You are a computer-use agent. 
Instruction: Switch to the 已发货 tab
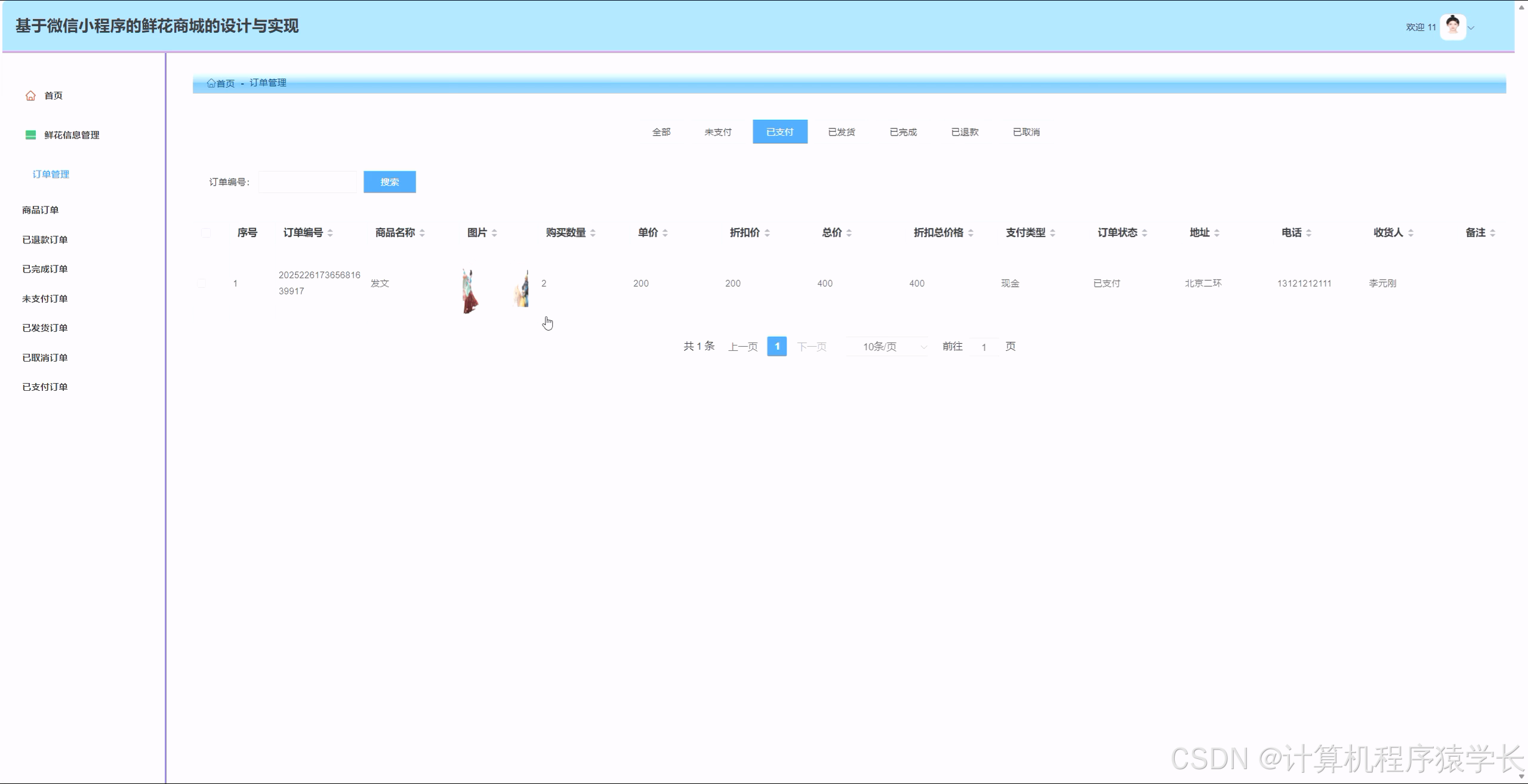[841, 132]
